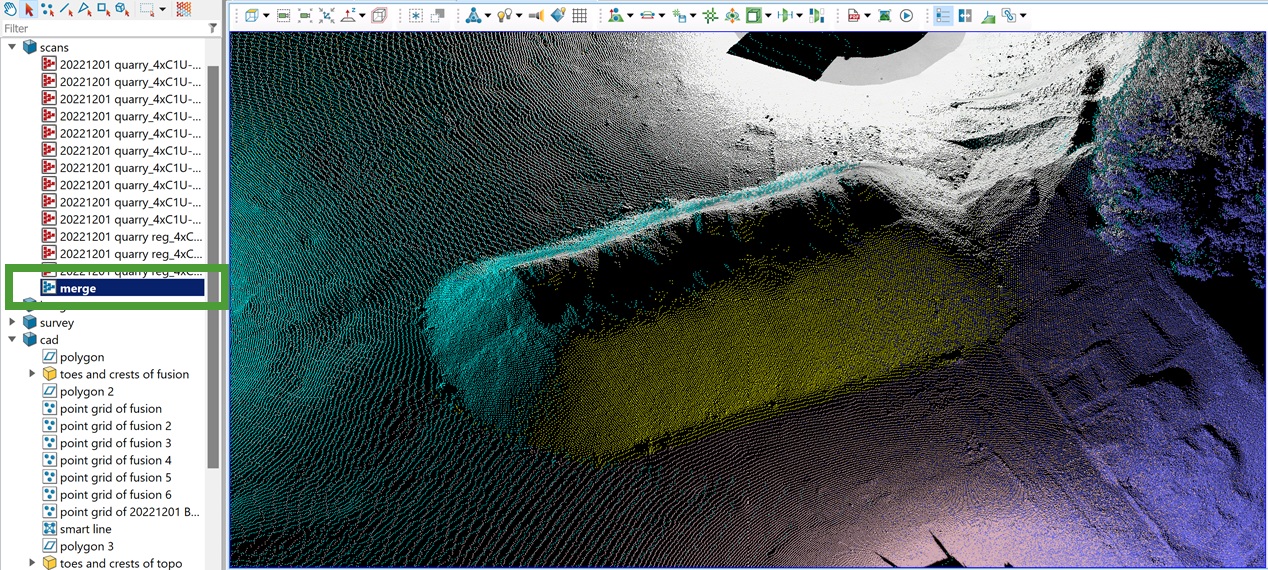Toggle the list panel view button
This screenshot has width=1268, height=570.
pyautogui.click(x=943, y=16)
